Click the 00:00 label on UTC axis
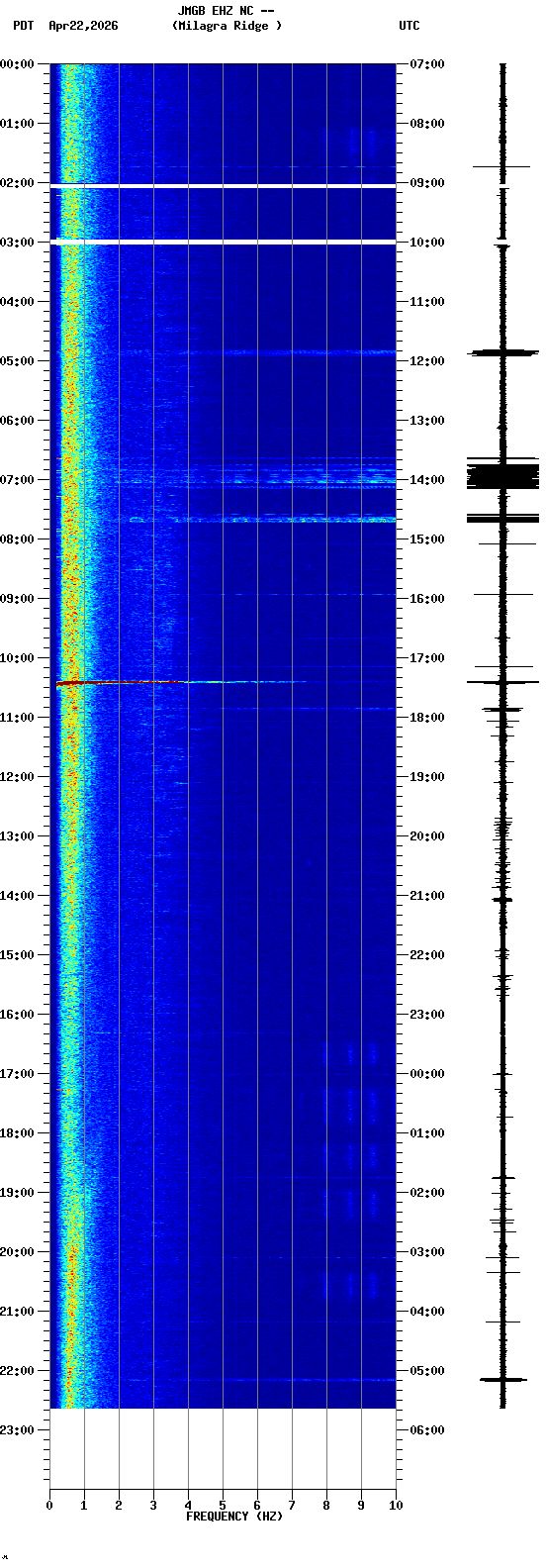This screenshot has width=546, height=1568. 427,1074
